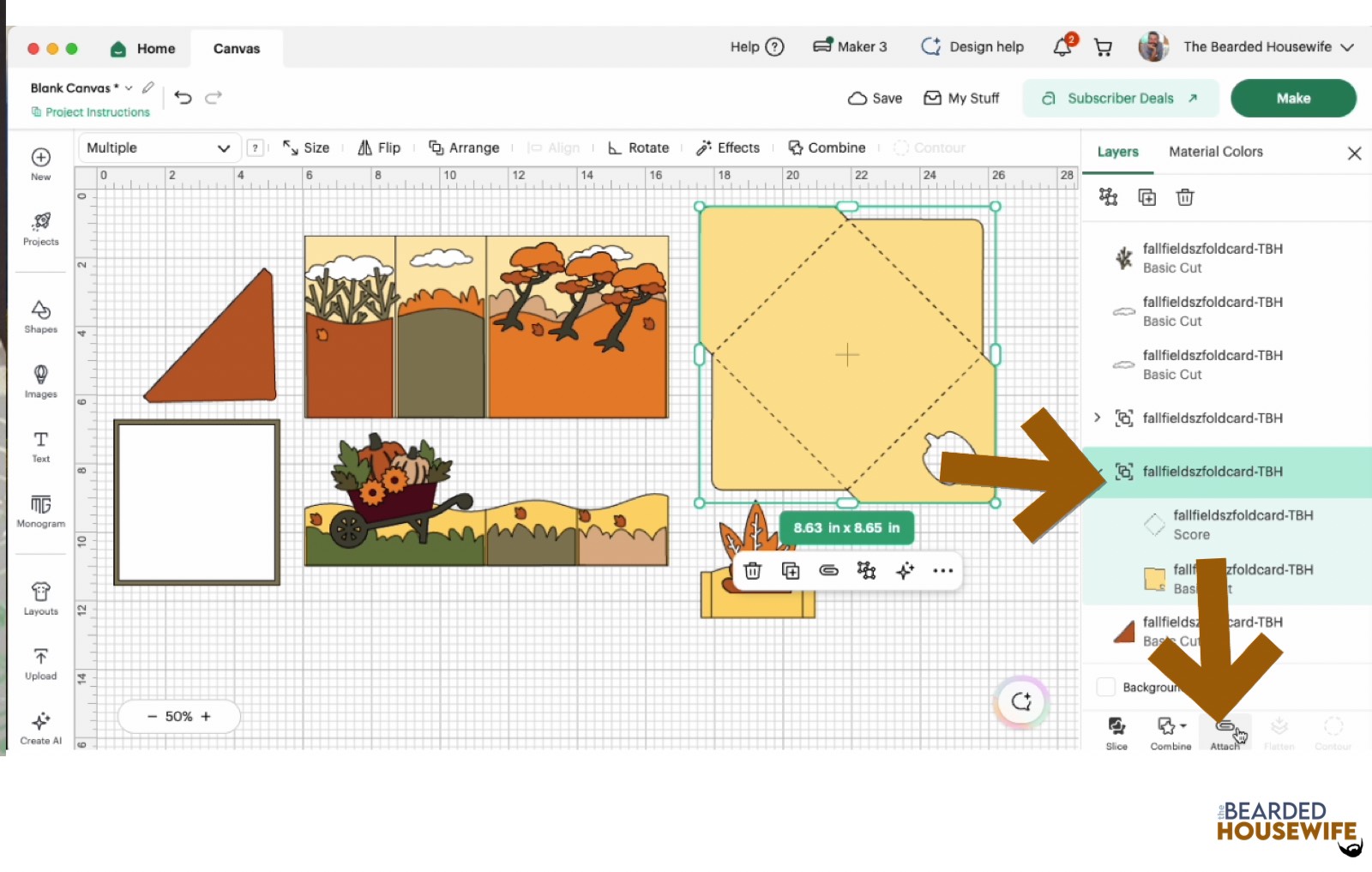The width and height of the screenshot is (1372, 872).
Task: Duplicate selection via floating toolbar
Action: [791, 570]
